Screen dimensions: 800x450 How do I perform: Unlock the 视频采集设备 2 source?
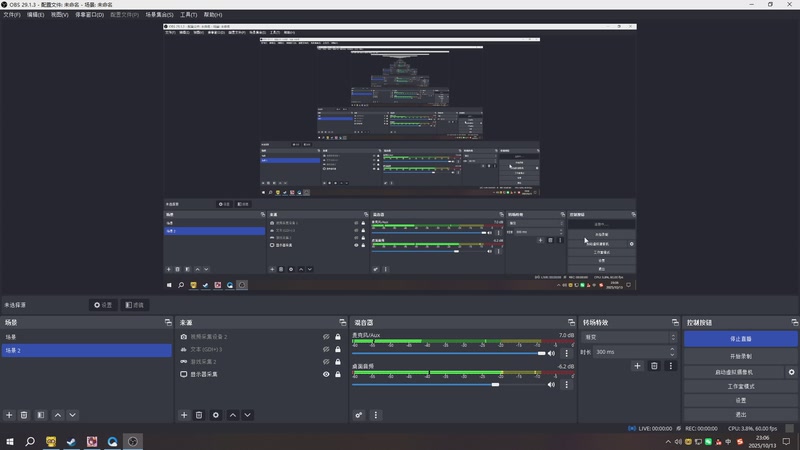(338, 337)
